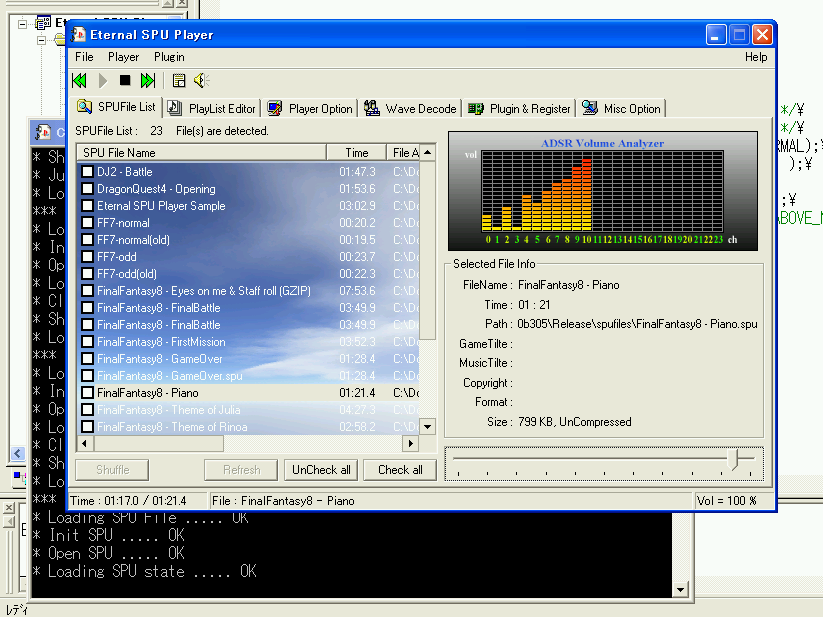This screenshot has height=617, width=823.
Task: Click the volume slider thumb
Action: 735,459
